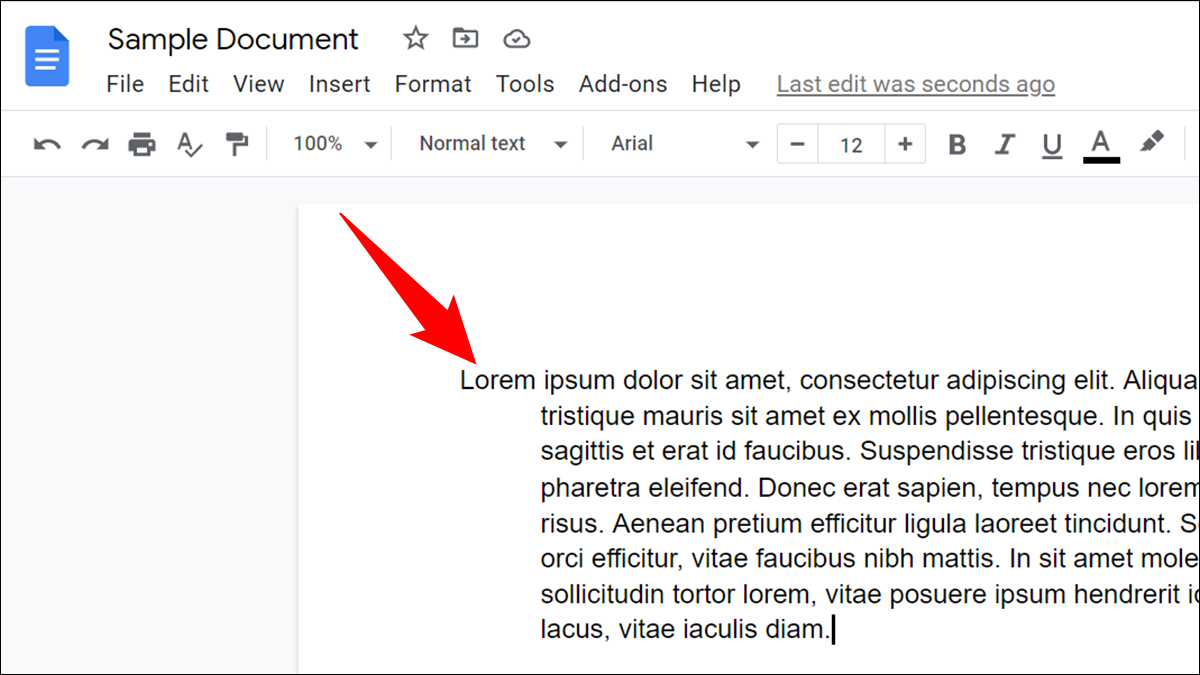Open the Help menu
Image resolution: width=1200 pixels, height=675 pixels.
tap(716, 84)
